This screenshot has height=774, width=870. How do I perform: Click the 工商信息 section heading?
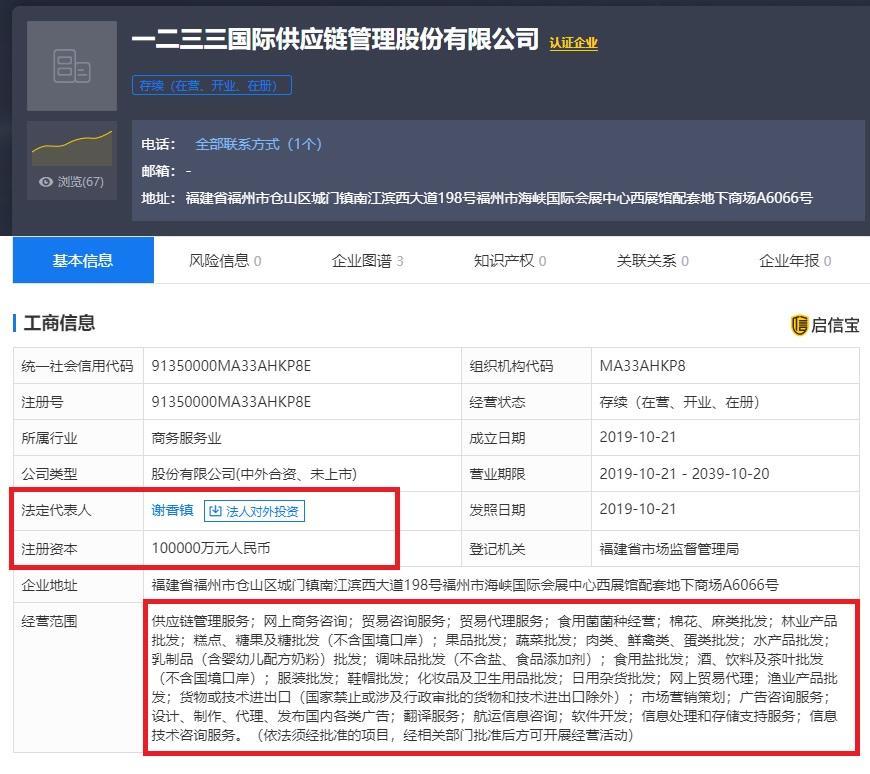pos(59,323)
